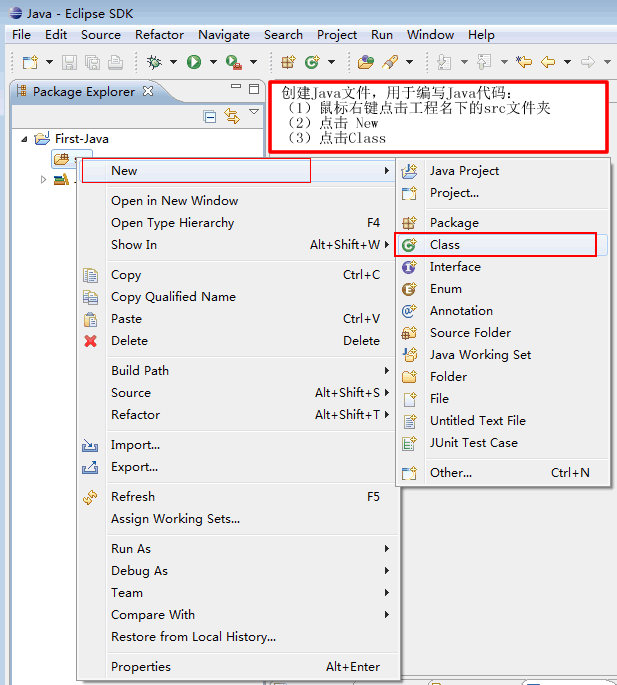Select Delete in the context menu
This screenshot has width=617, height=685.
coord(238,341)
